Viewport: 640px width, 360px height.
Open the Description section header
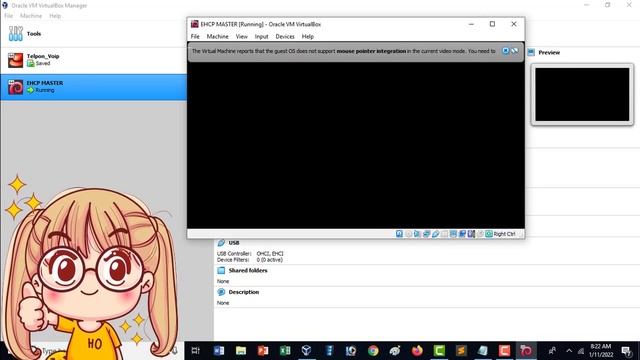244,292
